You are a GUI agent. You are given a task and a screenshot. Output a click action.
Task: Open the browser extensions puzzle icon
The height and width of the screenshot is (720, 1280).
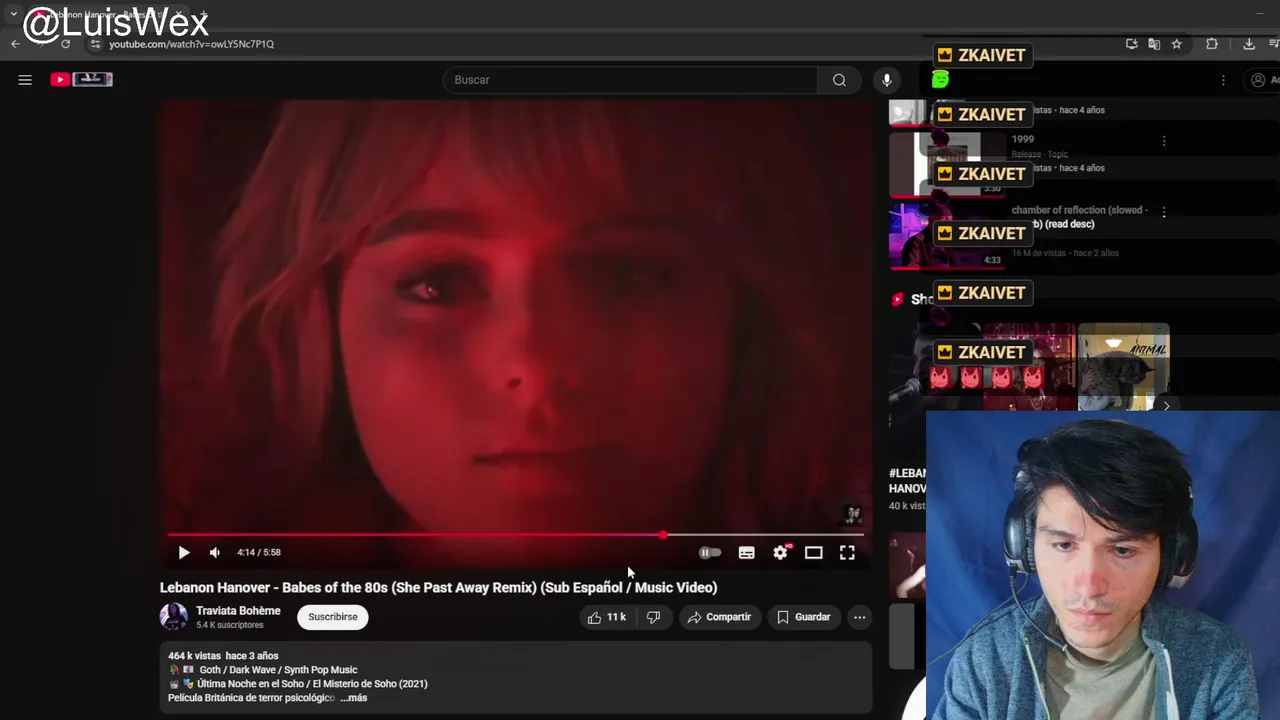click(x=1212, y=44)
